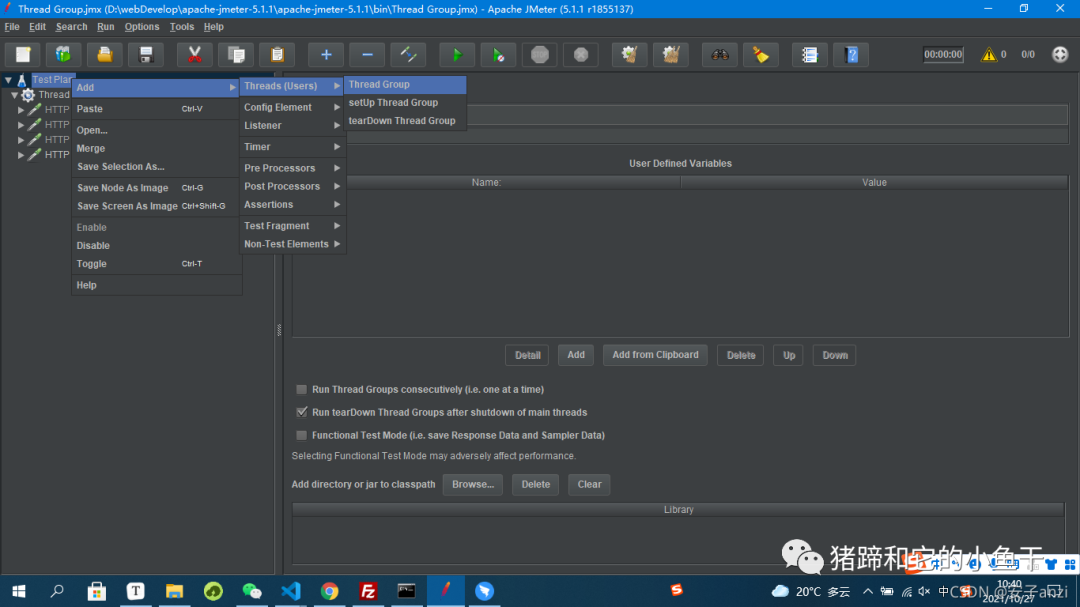Open the Config Element submenu

292,107
